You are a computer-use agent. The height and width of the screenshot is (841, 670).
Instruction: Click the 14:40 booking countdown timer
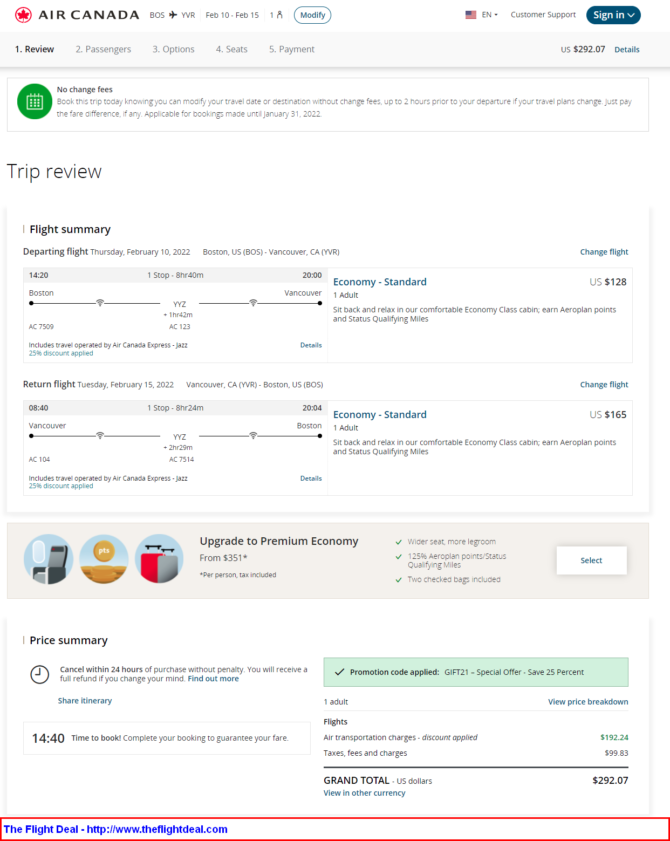pyautogui.click(x=48, y=739)
